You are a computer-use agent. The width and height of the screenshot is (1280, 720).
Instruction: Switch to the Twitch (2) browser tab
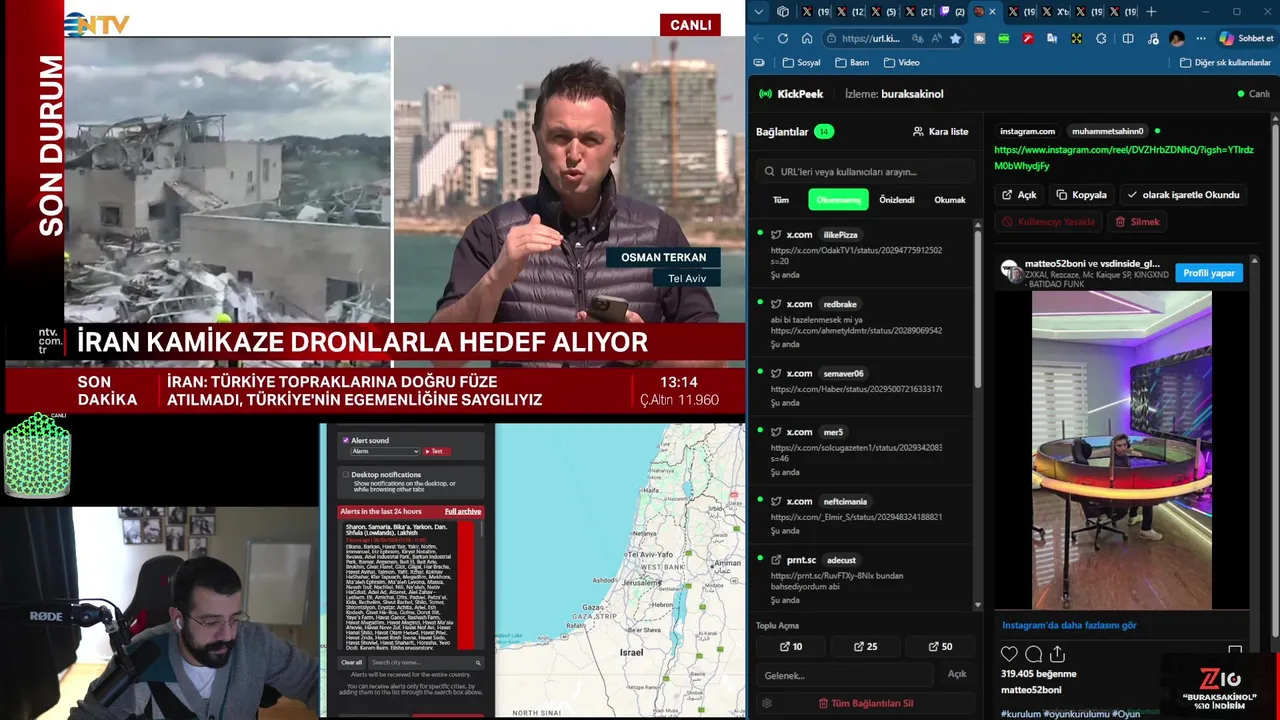[x=952, y=12]
